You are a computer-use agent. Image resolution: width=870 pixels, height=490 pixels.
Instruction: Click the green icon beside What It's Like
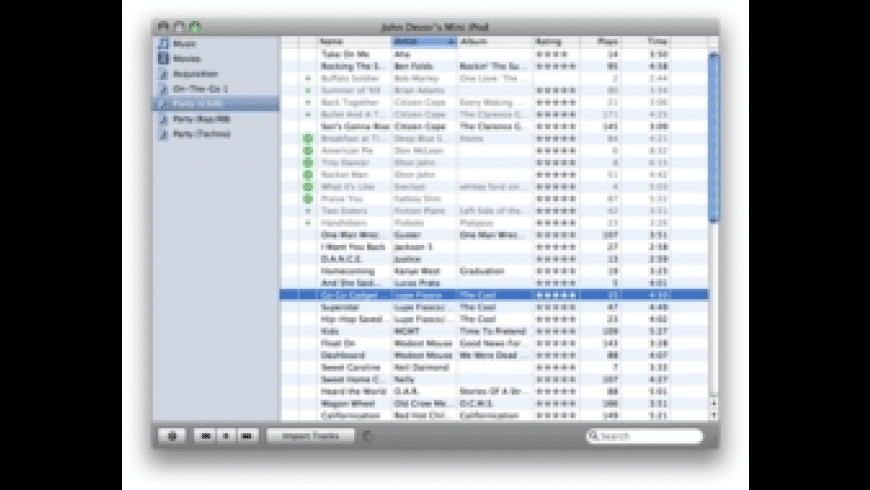pyautogui.click(x=308, y=186)
